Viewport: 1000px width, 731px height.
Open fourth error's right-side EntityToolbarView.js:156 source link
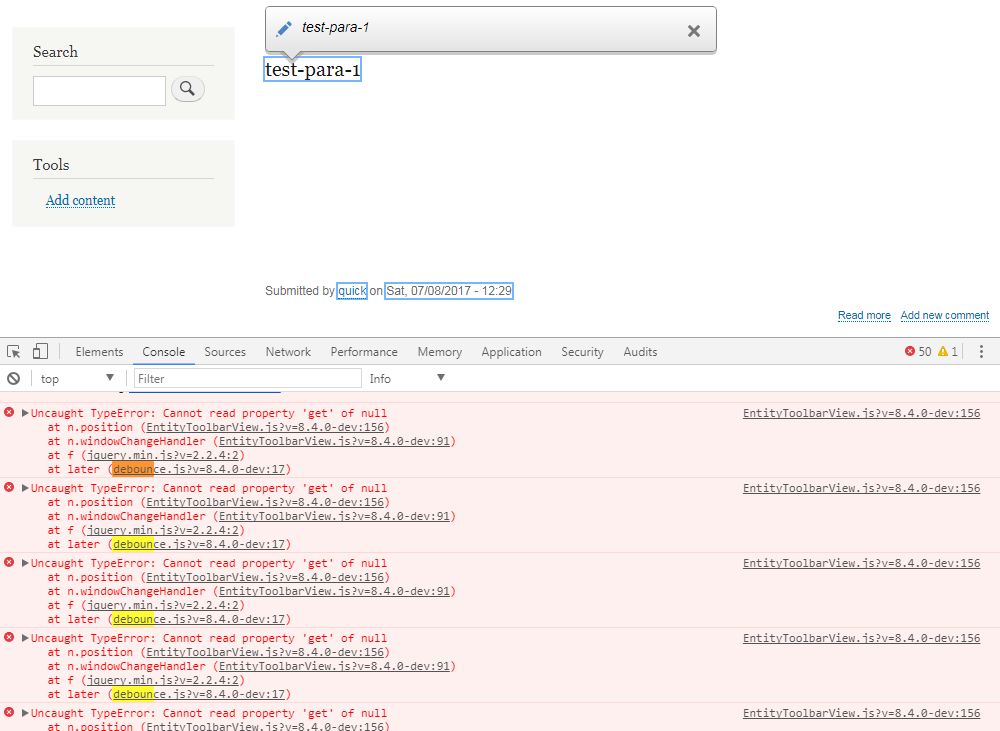click(862, 638)
